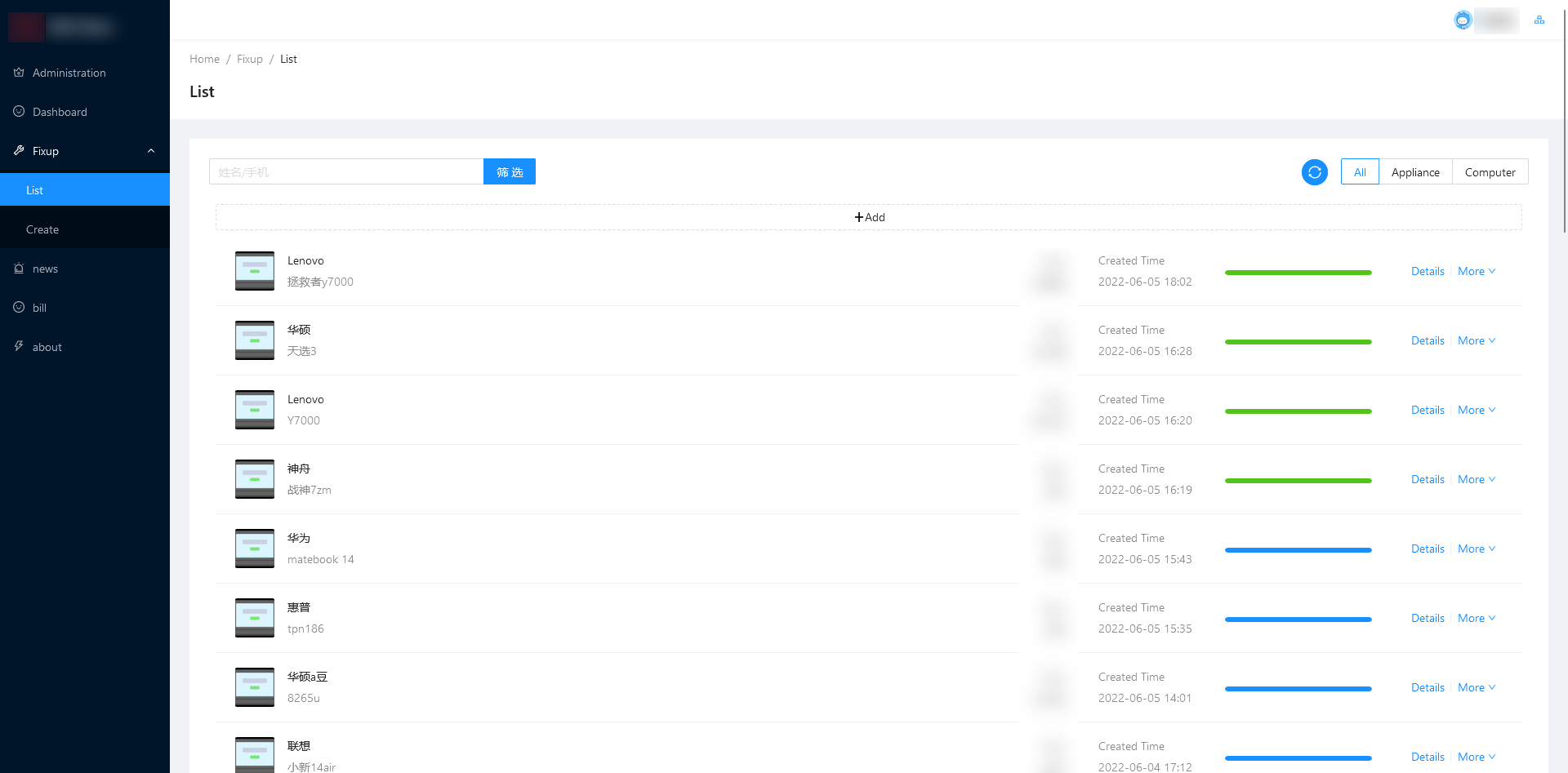Click the 惠普 tpn186 device image

[x=255, y=618]
